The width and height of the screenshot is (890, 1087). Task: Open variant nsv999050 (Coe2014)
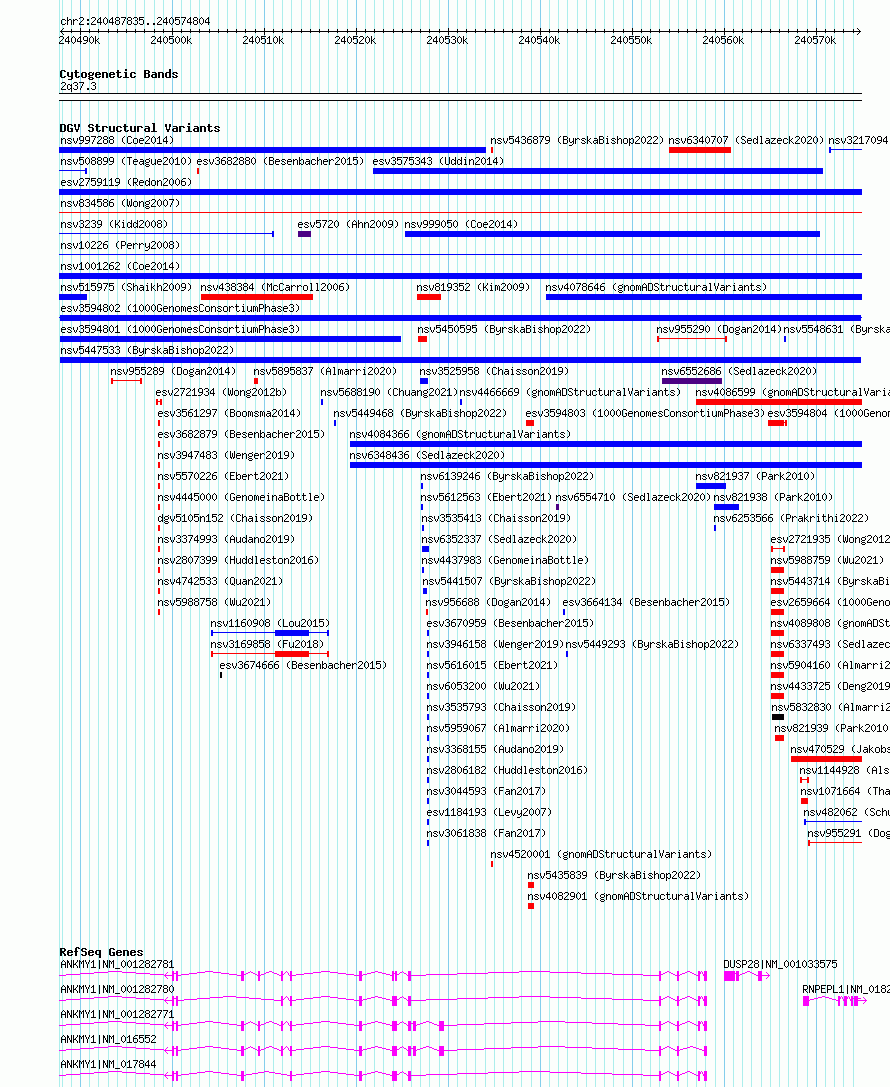pyautogui.click(x=461, y=224)
